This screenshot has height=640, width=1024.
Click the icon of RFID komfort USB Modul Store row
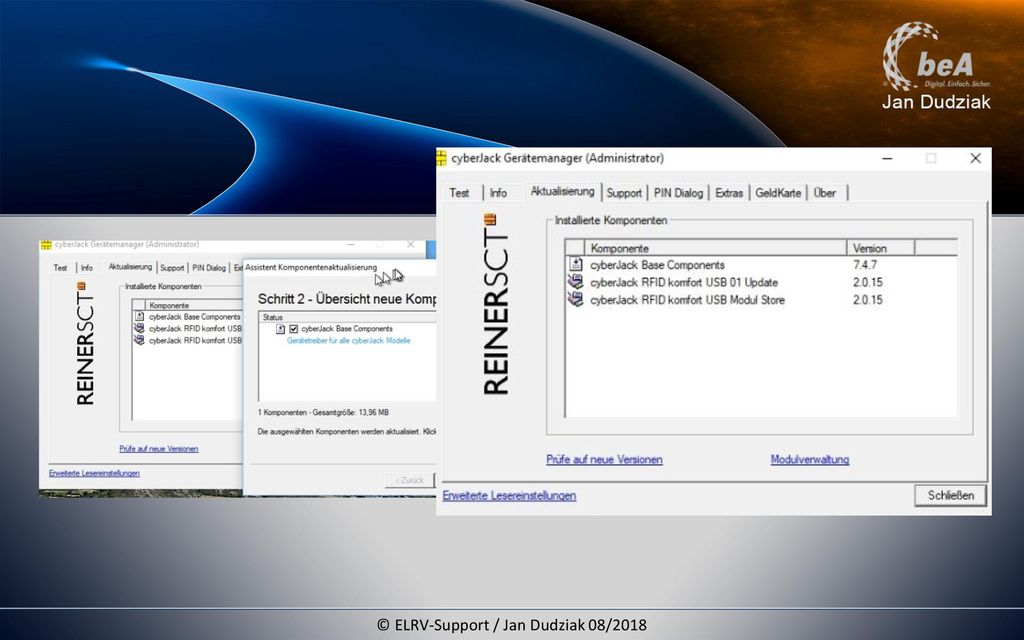[x=575, y=300]
